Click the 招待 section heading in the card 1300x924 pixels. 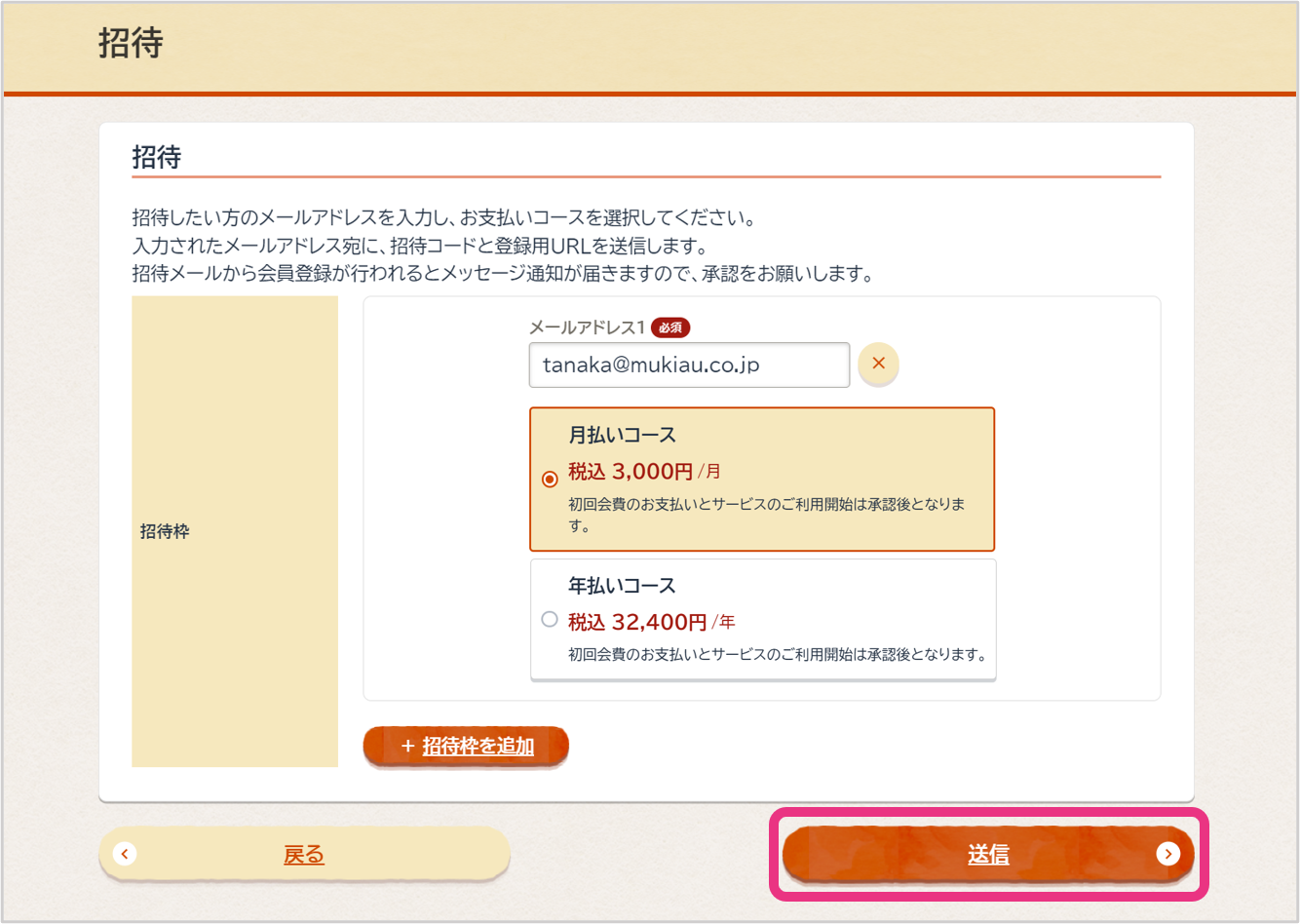pos(157,158)
